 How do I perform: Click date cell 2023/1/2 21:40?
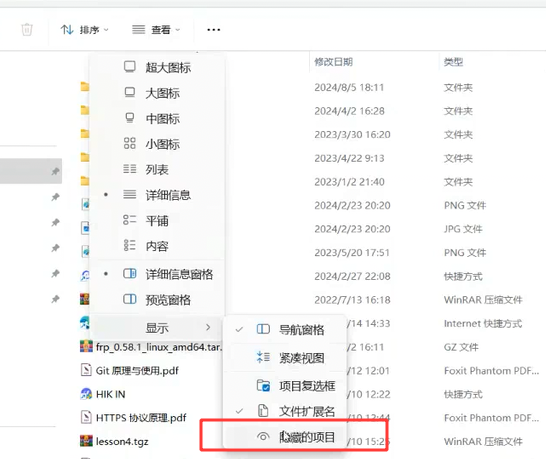coord(350,182)
